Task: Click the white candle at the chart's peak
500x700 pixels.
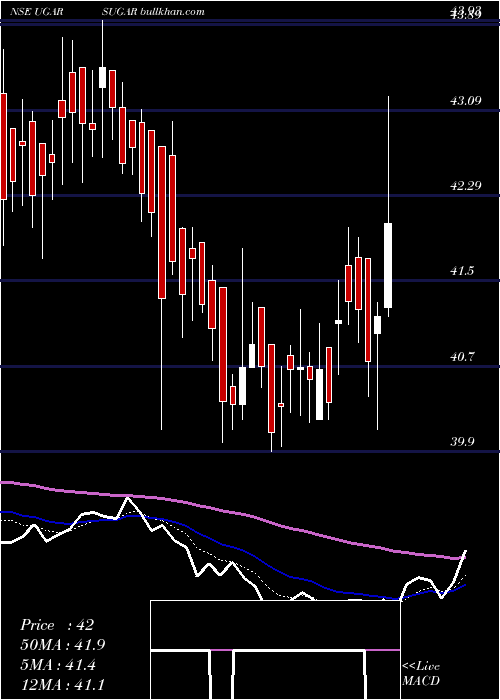Action: 102,77
